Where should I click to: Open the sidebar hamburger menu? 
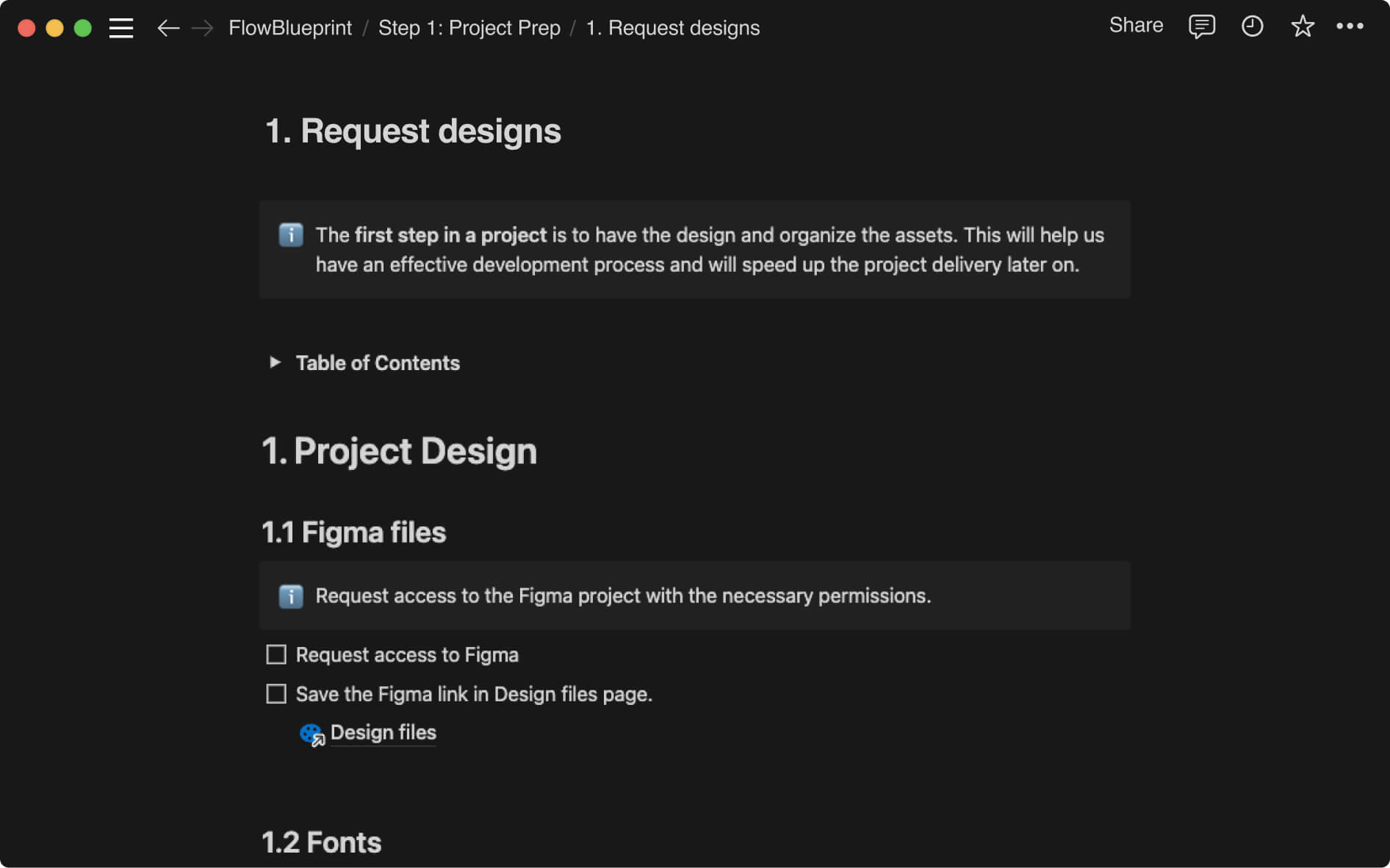(x=121, y=28)
